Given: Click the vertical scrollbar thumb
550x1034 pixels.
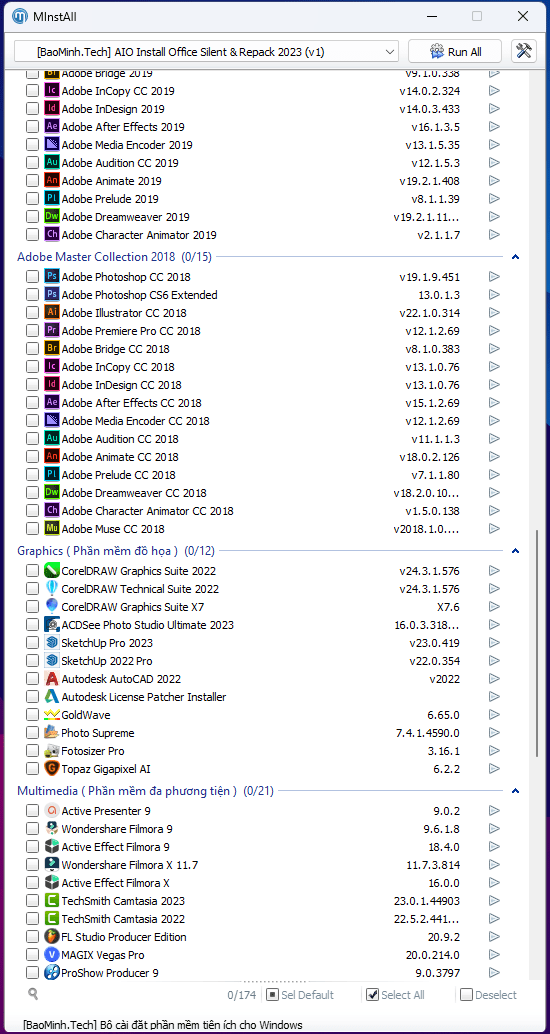Looking at the screenshot, I should pos(537,643).
